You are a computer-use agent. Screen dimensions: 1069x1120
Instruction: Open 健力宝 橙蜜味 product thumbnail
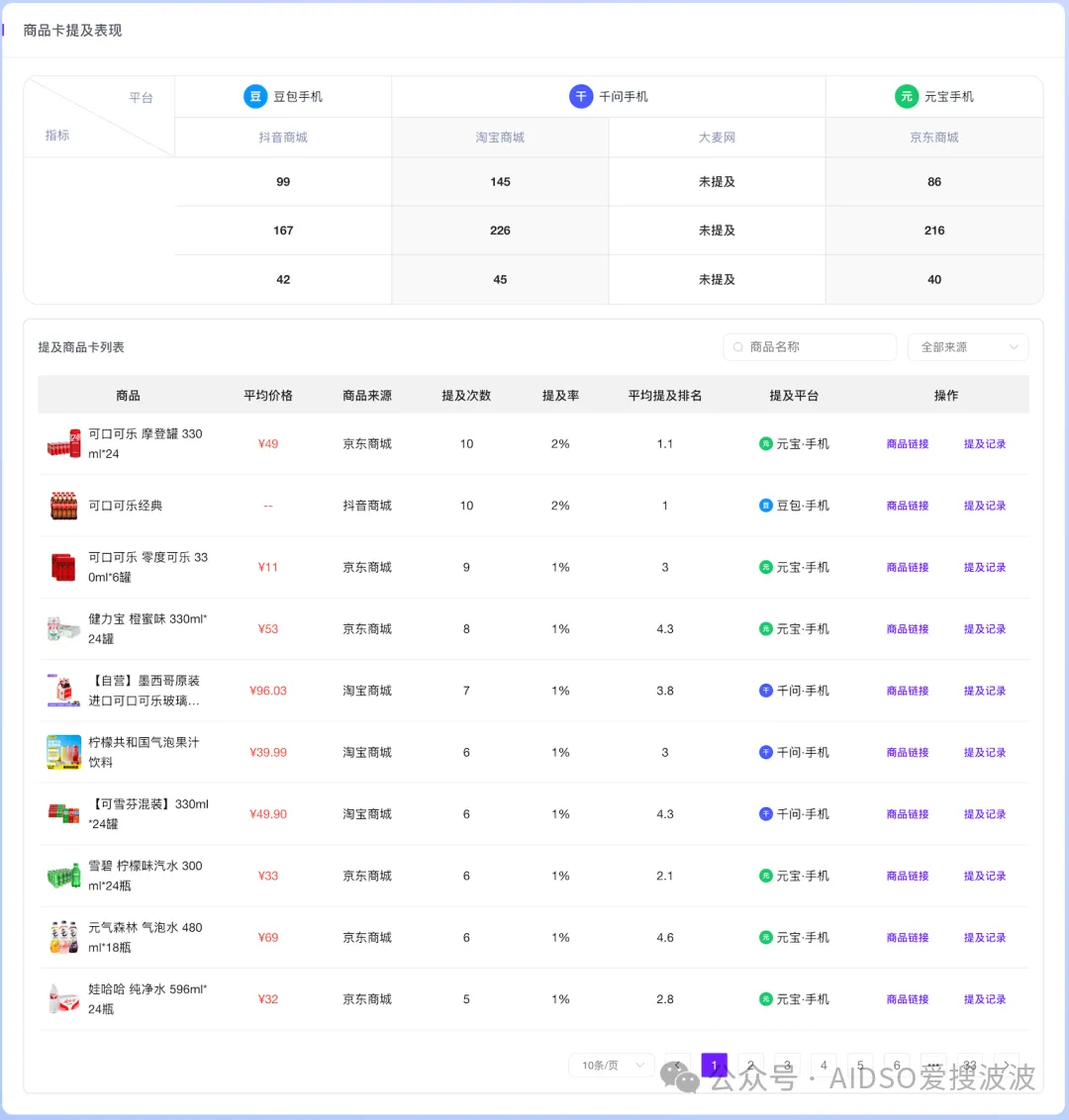tap(63, 628)
